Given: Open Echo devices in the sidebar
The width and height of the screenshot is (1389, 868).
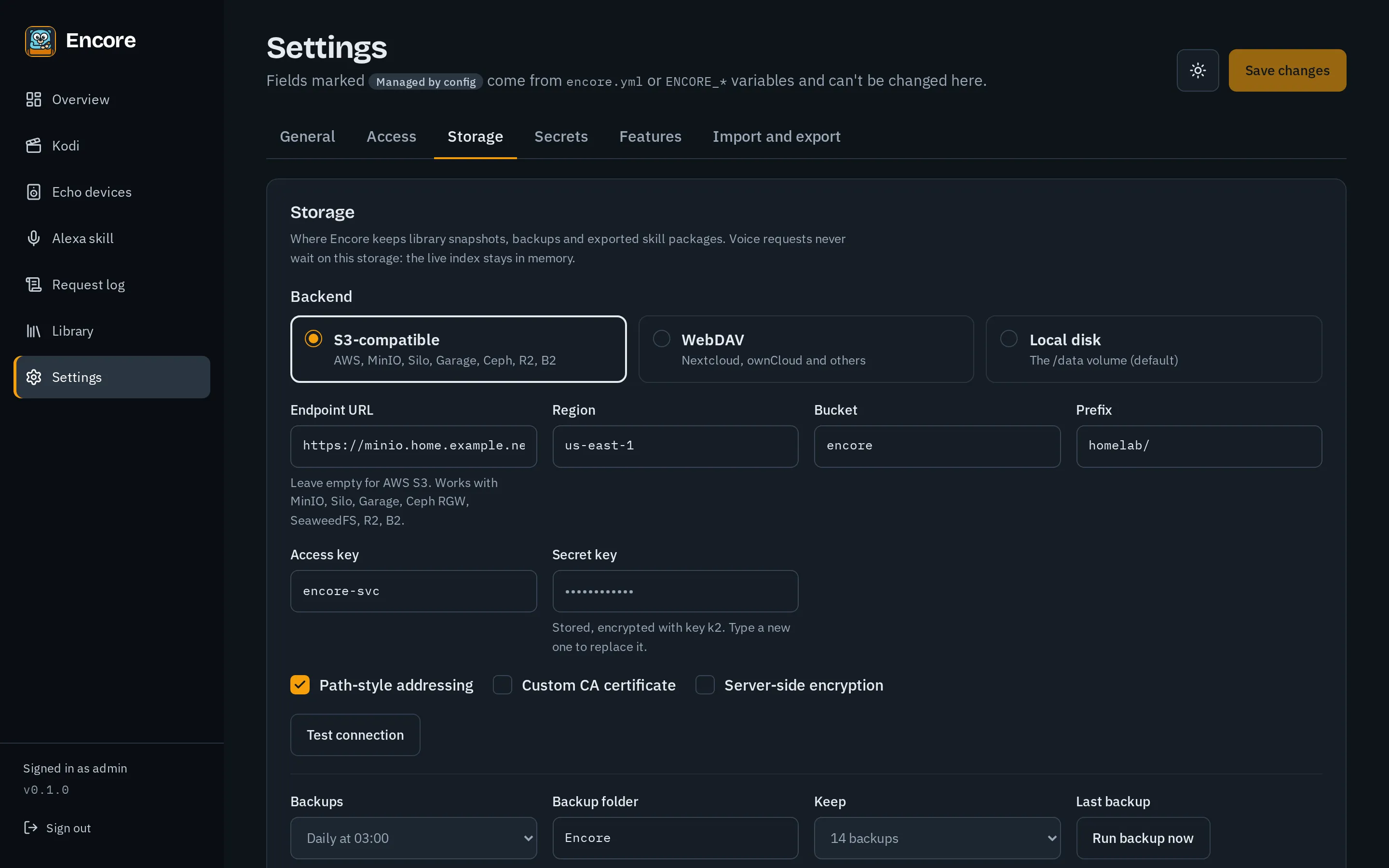Looking at the screenshot, I should pos(112,192).
